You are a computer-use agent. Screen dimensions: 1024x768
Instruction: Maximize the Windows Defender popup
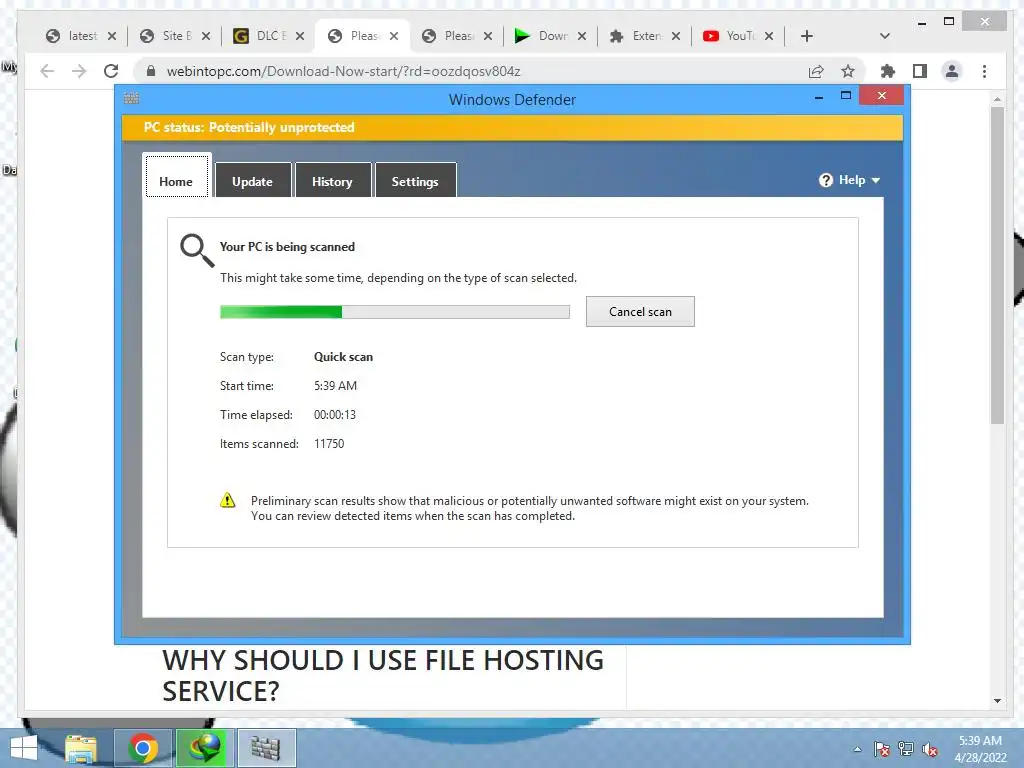point(846,95)
